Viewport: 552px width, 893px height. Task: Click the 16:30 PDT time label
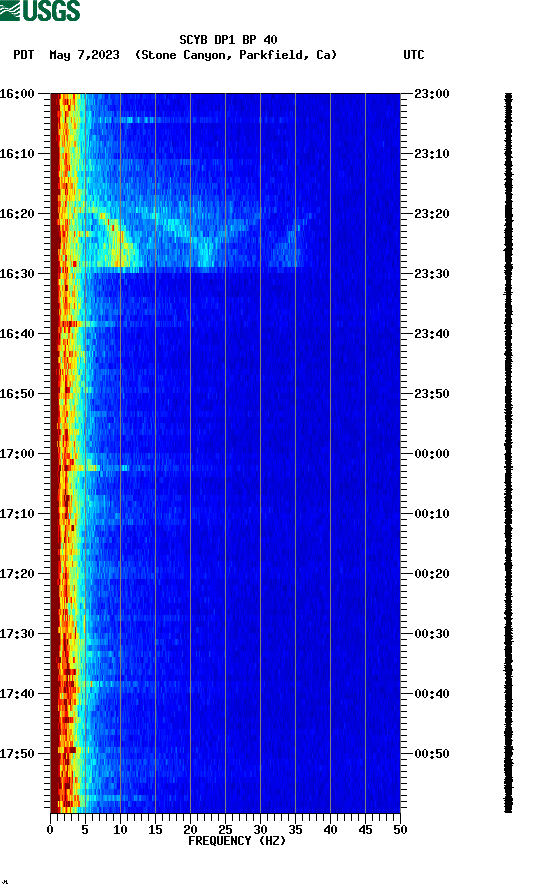point(17,273)
